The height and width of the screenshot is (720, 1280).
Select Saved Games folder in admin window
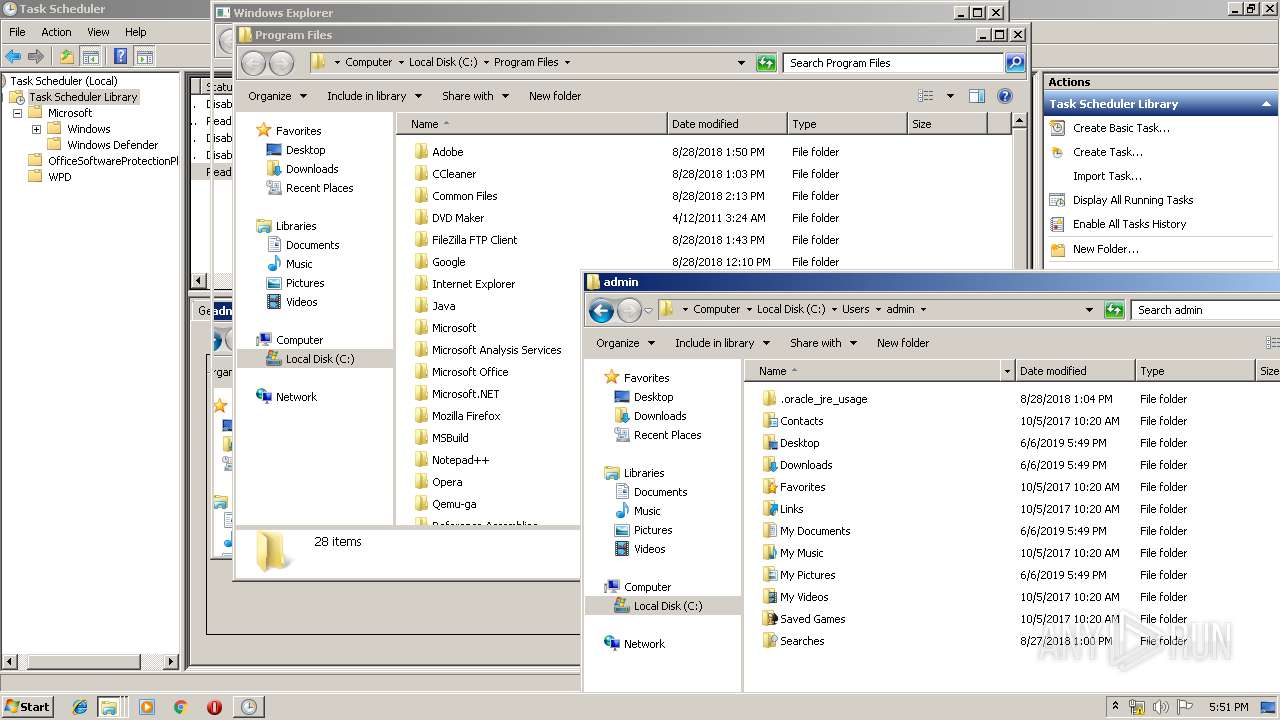pyautogui.click(x=812, y=619)
